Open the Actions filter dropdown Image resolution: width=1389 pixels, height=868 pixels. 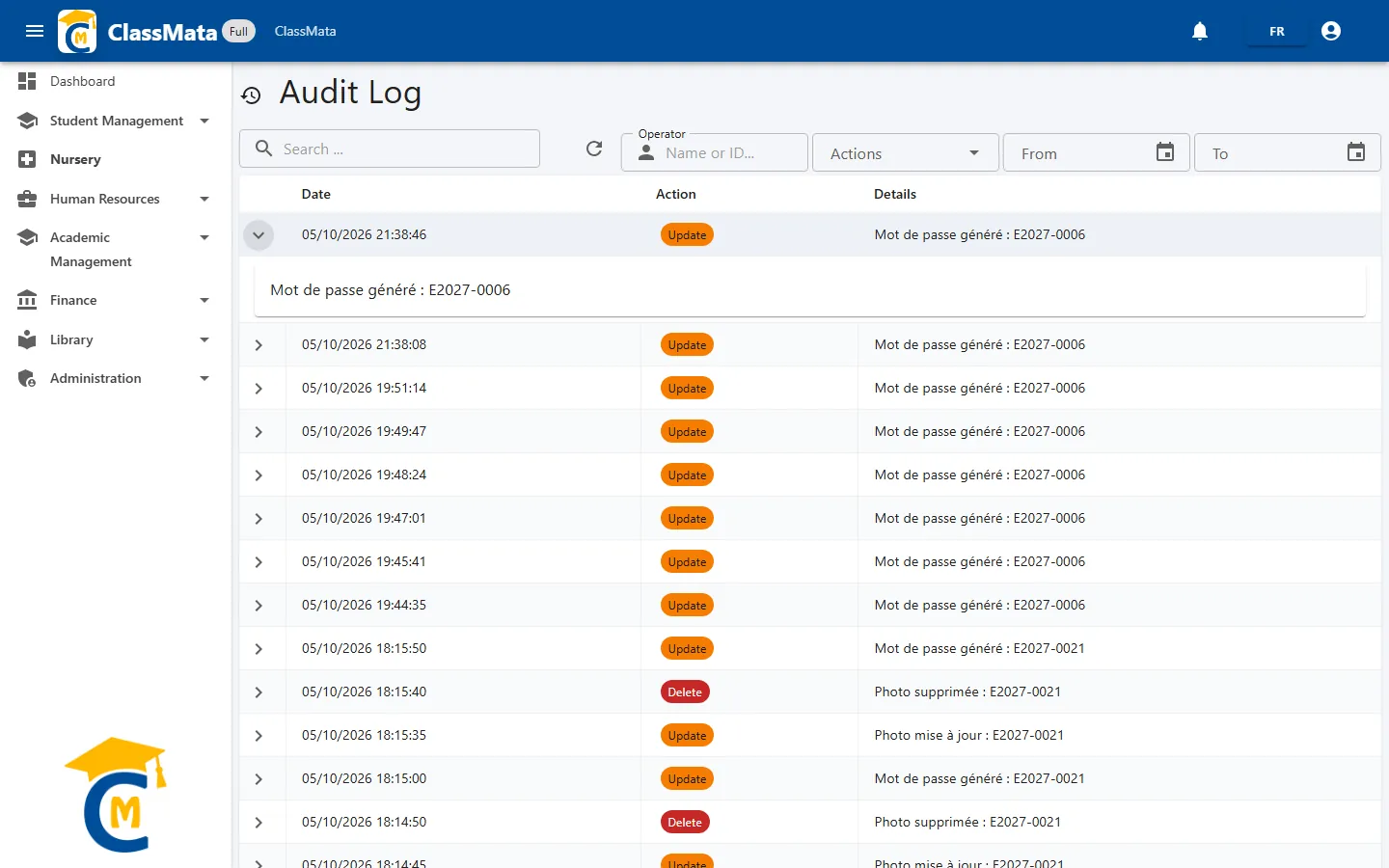click(905, 152)
